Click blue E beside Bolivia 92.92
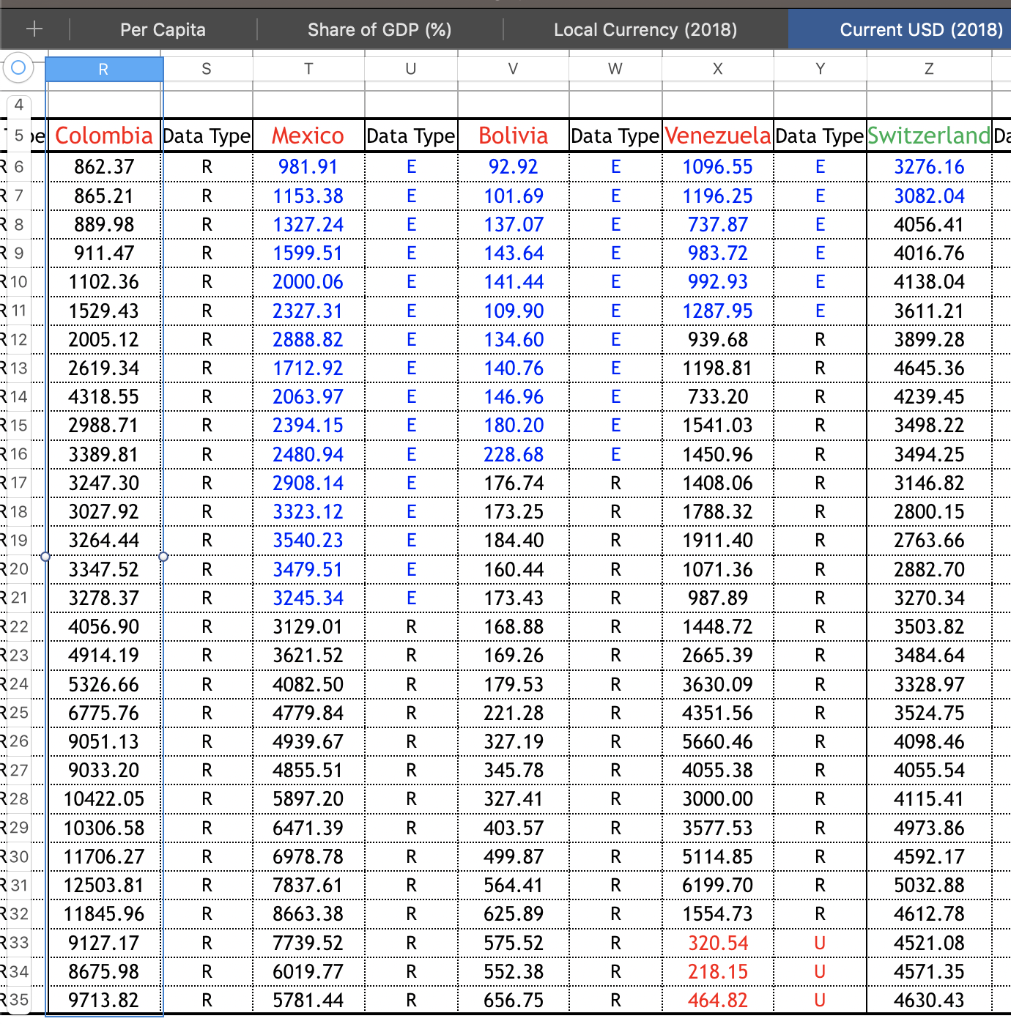Image resolution: width=1011 pixels, height=1024 pixels. pyautogui.click(x=615, y=167)
